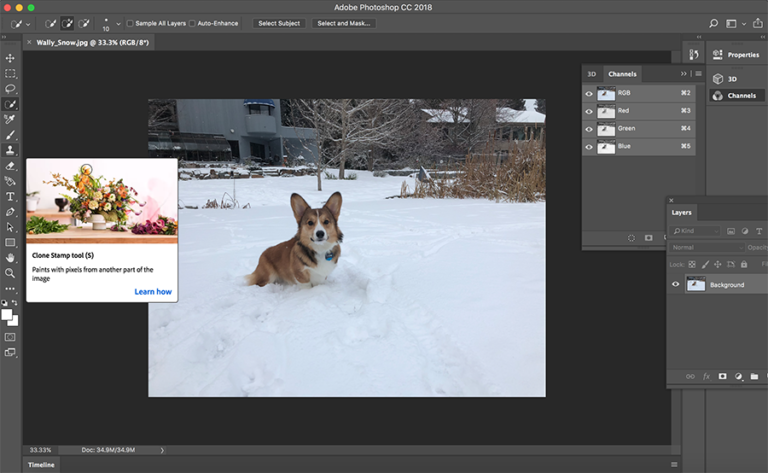Enable Auto-Enhance checkbox
Screen dimensions: 768x473
click(x=192, y=23)
